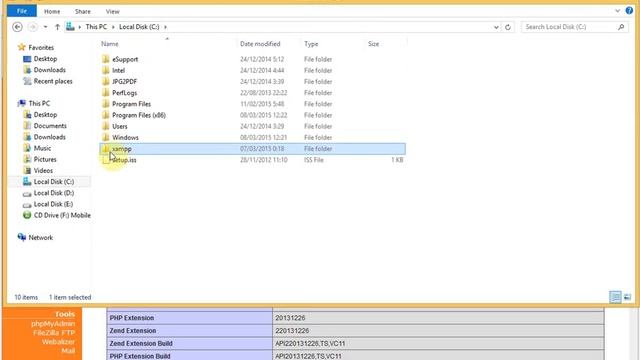Open Network in the navigation pane
This screenshot has height=360, width=640.
pyautogui.click(x=40, y=238)
